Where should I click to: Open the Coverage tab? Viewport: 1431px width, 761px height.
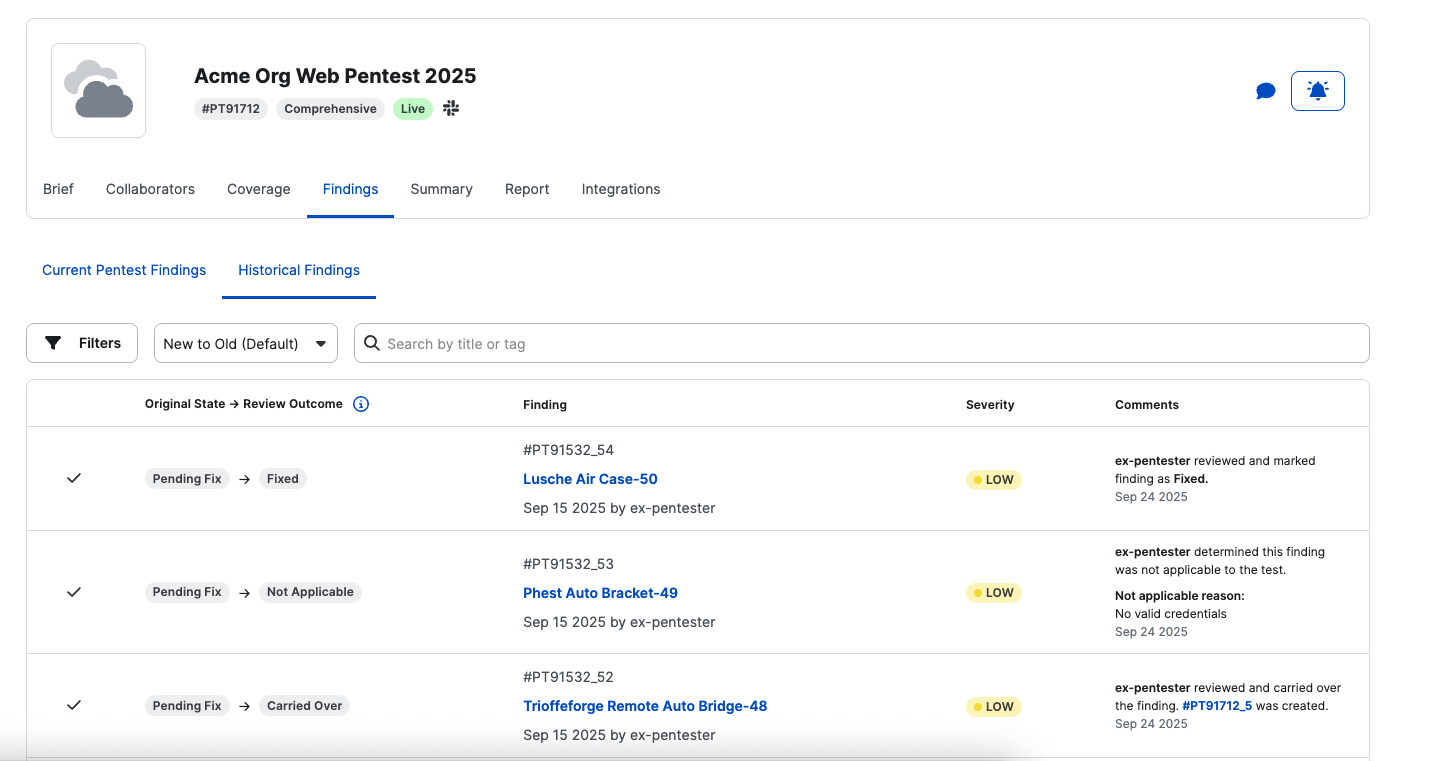[258, 189]
